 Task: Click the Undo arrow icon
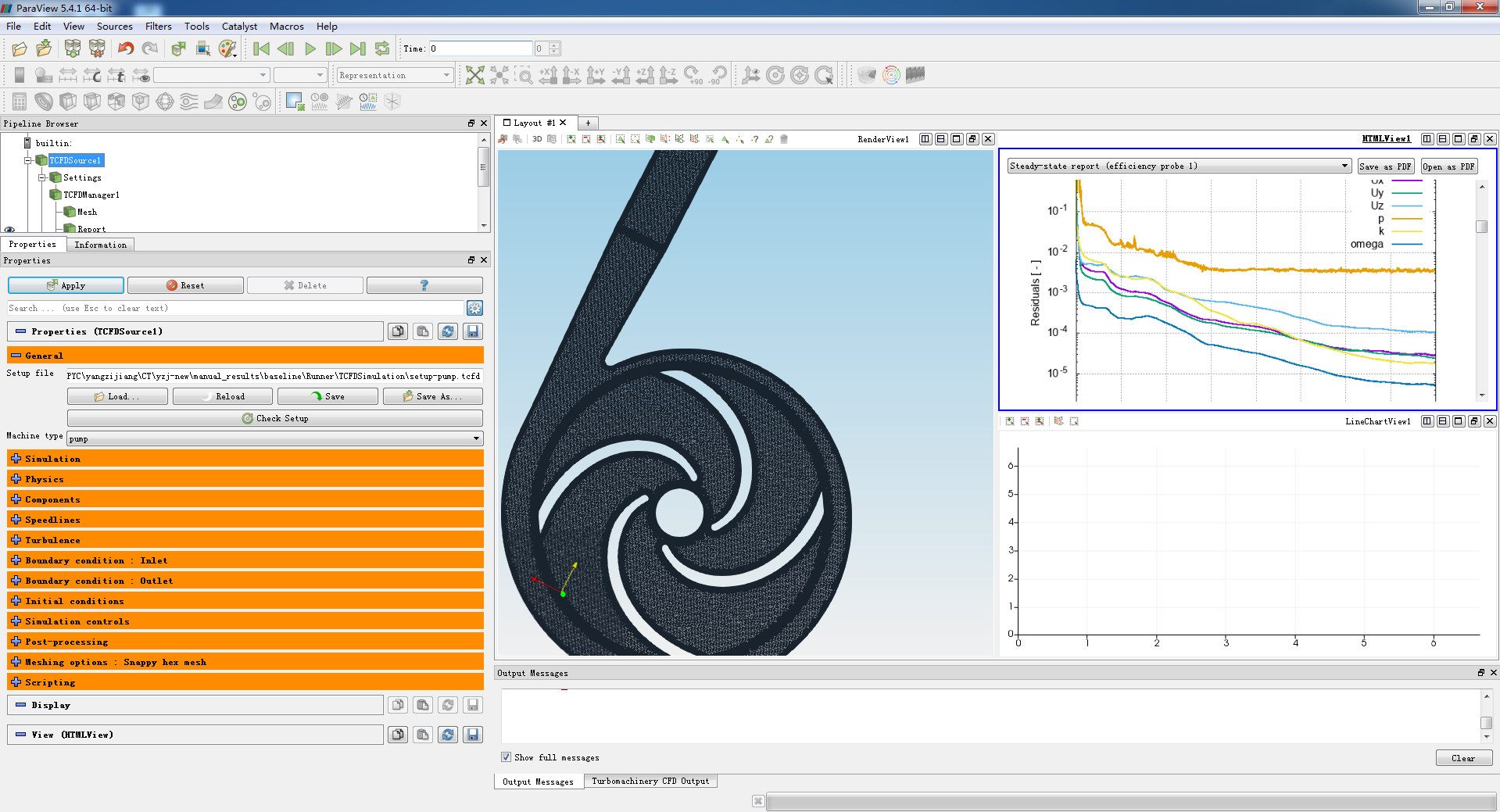[x=125, y=49]
